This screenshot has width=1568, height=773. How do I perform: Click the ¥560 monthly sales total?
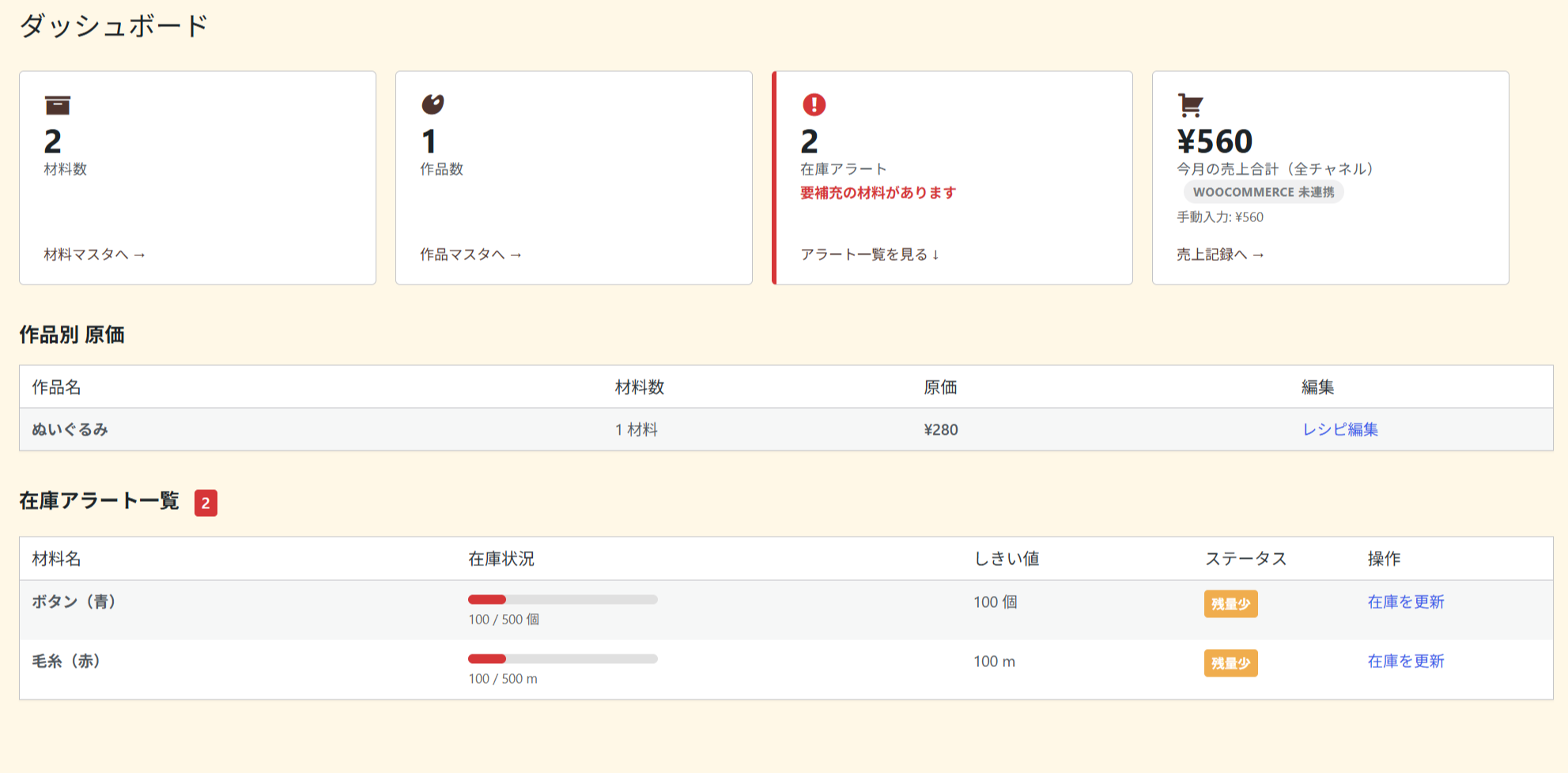1215,142
